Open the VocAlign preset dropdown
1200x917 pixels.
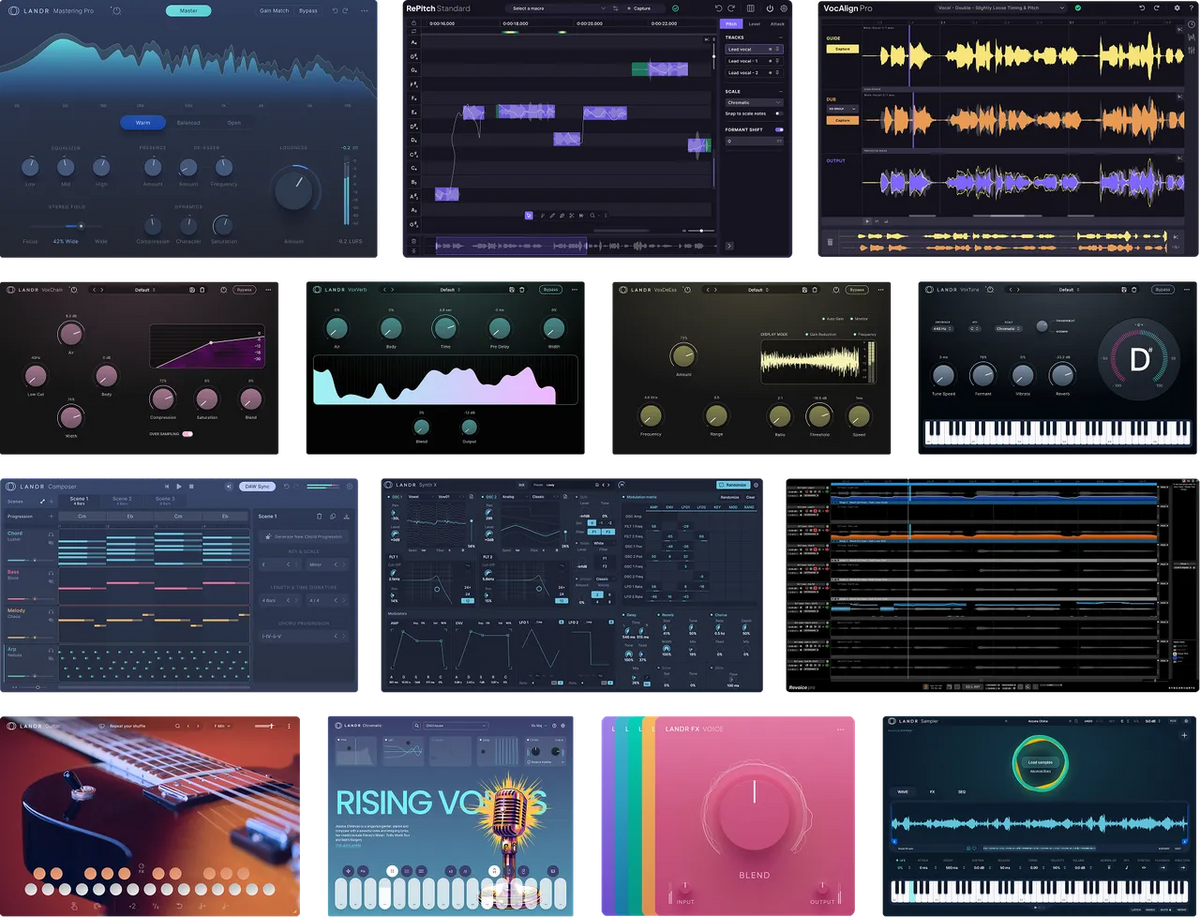[1000, 7]
